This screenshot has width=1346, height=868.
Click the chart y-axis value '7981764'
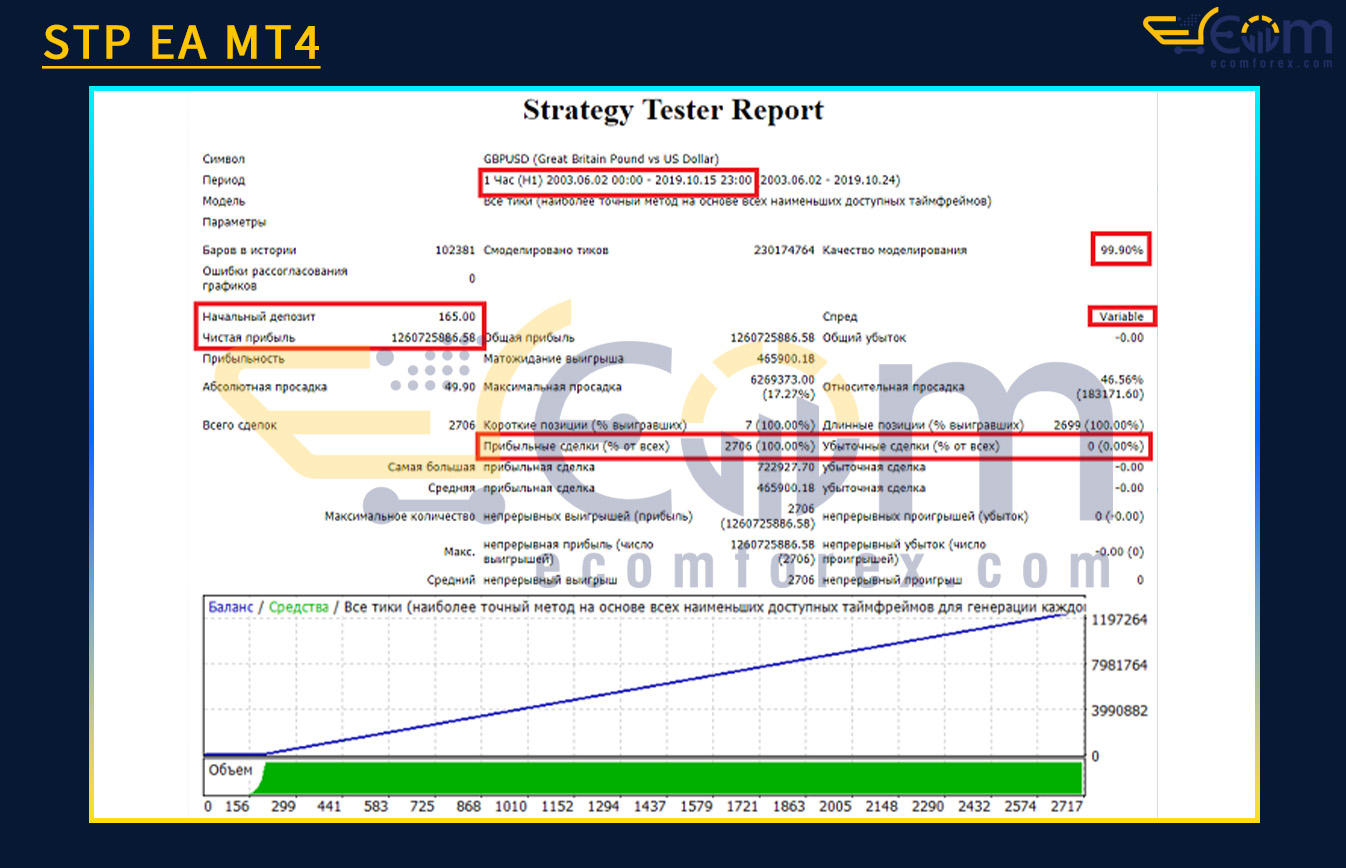click(x=1119, y=665)
